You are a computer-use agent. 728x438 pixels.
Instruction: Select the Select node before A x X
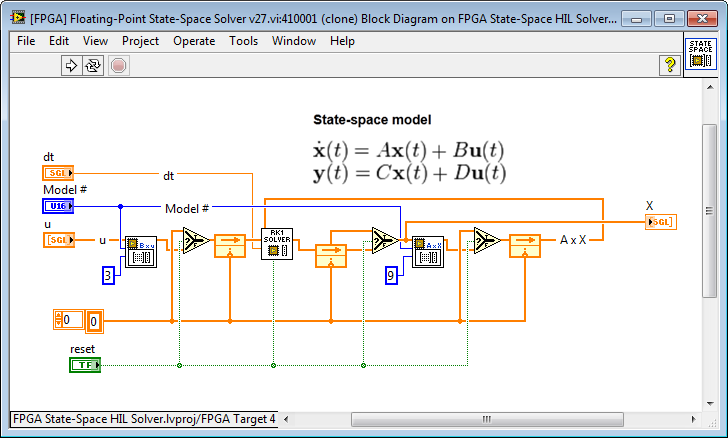click(x=385, y=241)
